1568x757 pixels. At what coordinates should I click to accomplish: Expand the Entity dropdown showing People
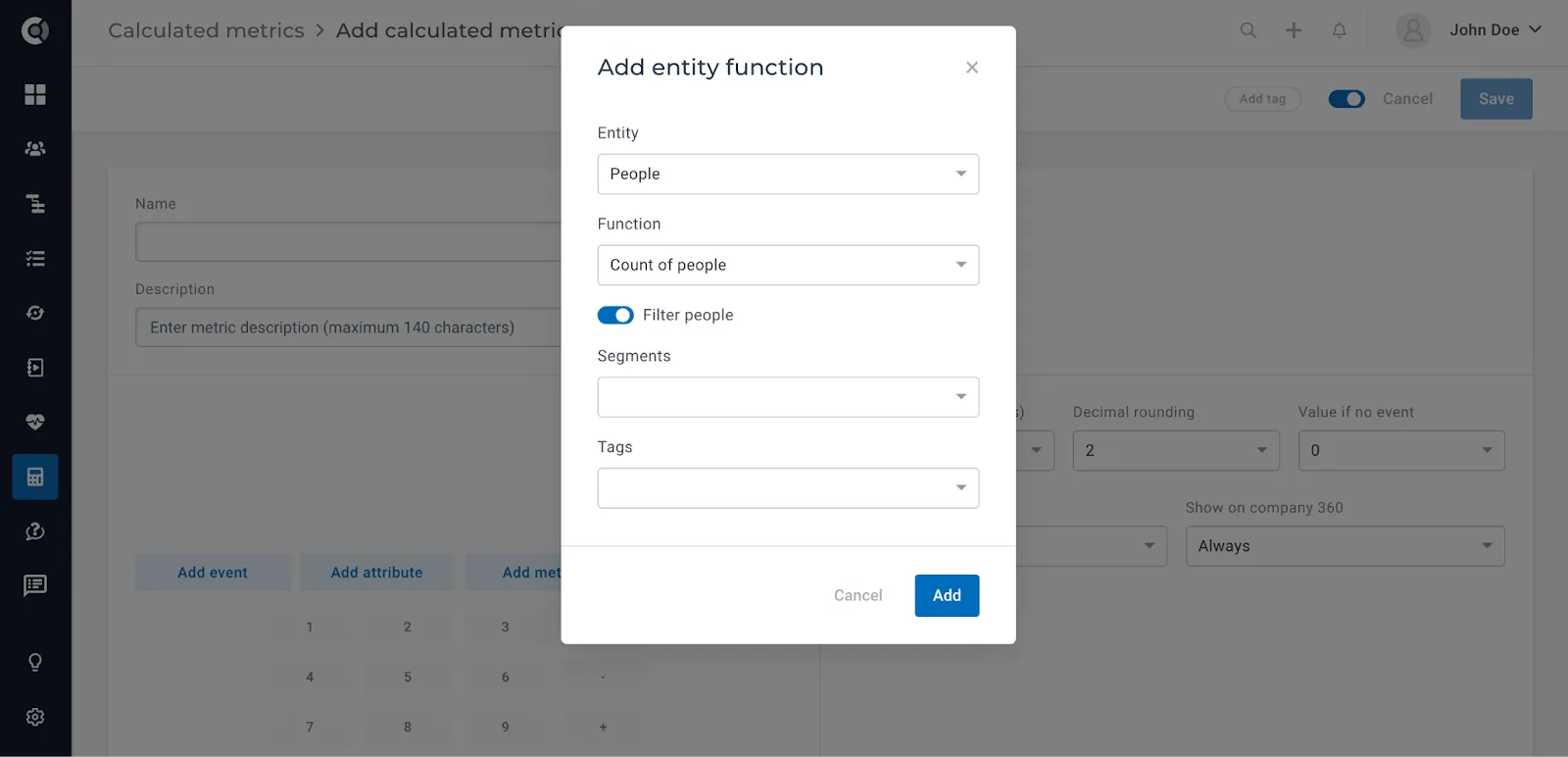(x=788, y=174)
